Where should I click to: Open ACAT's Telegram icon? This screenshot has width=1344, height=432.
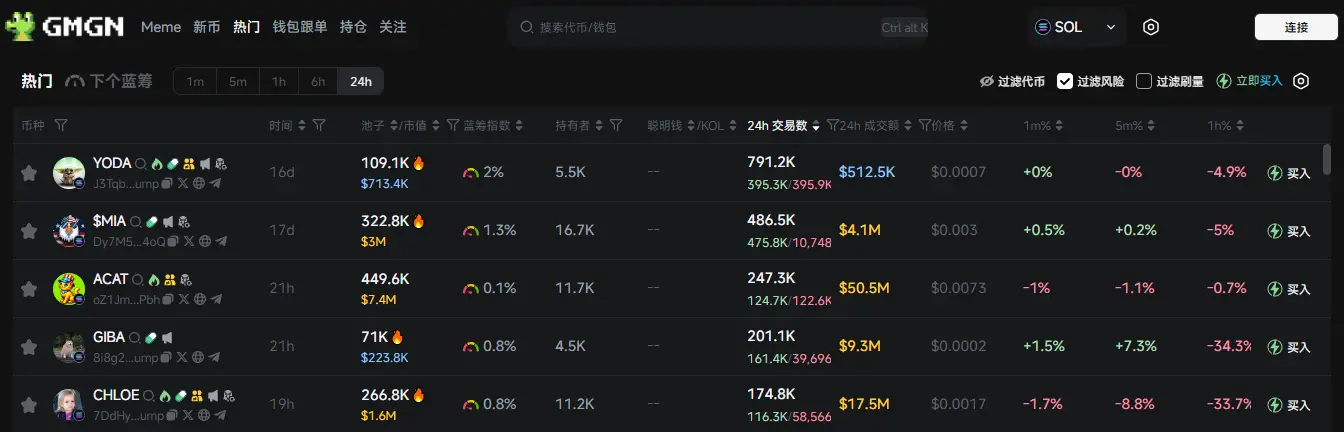[x=215, y=300]
